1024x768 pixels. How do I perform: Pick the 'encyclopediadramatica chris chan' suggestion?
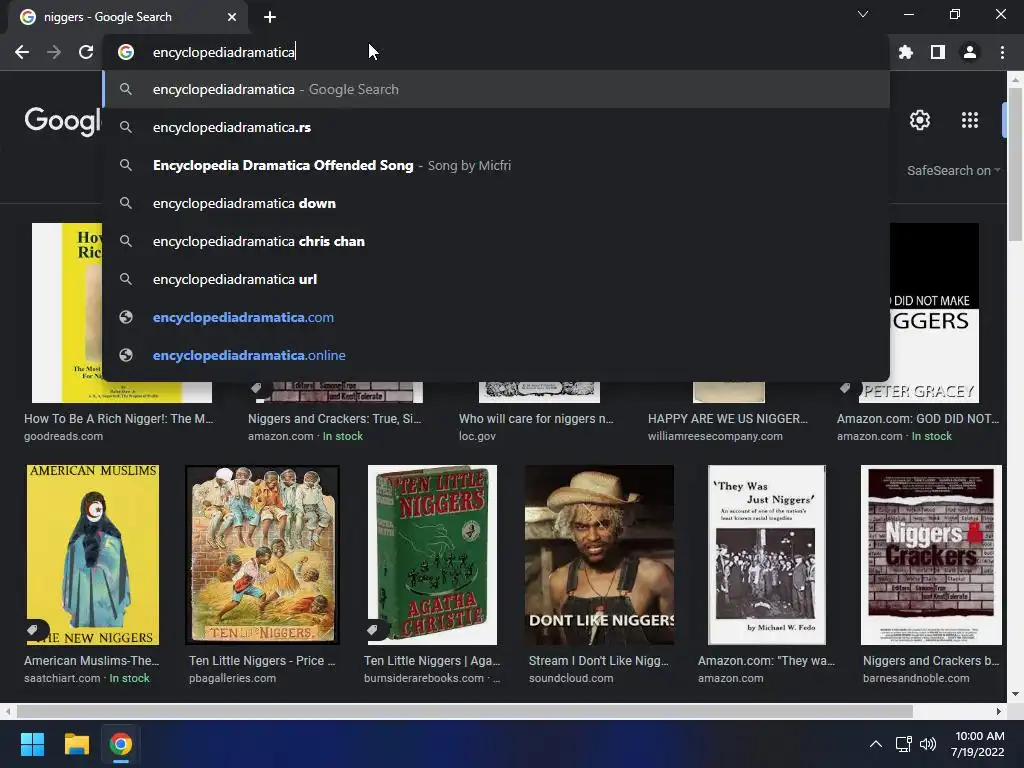point(496,241)
